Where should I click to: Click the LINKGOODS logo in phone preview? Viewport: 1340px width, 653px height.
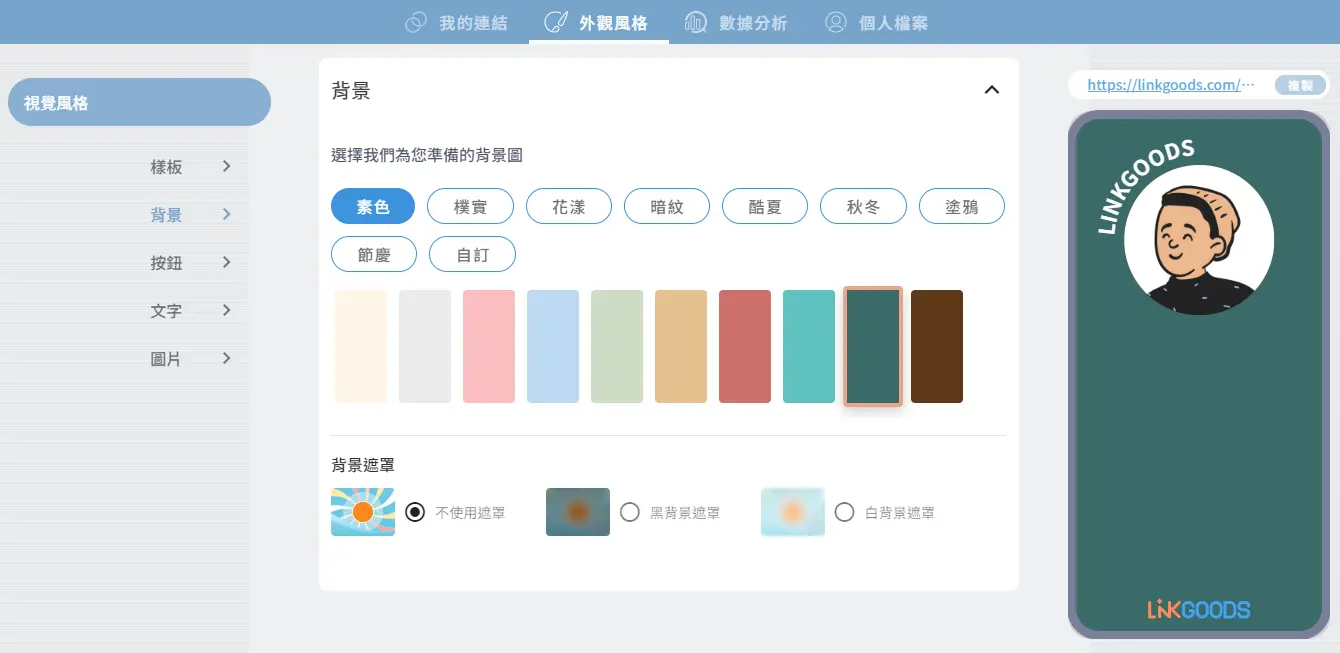[x=1199, y=608]
